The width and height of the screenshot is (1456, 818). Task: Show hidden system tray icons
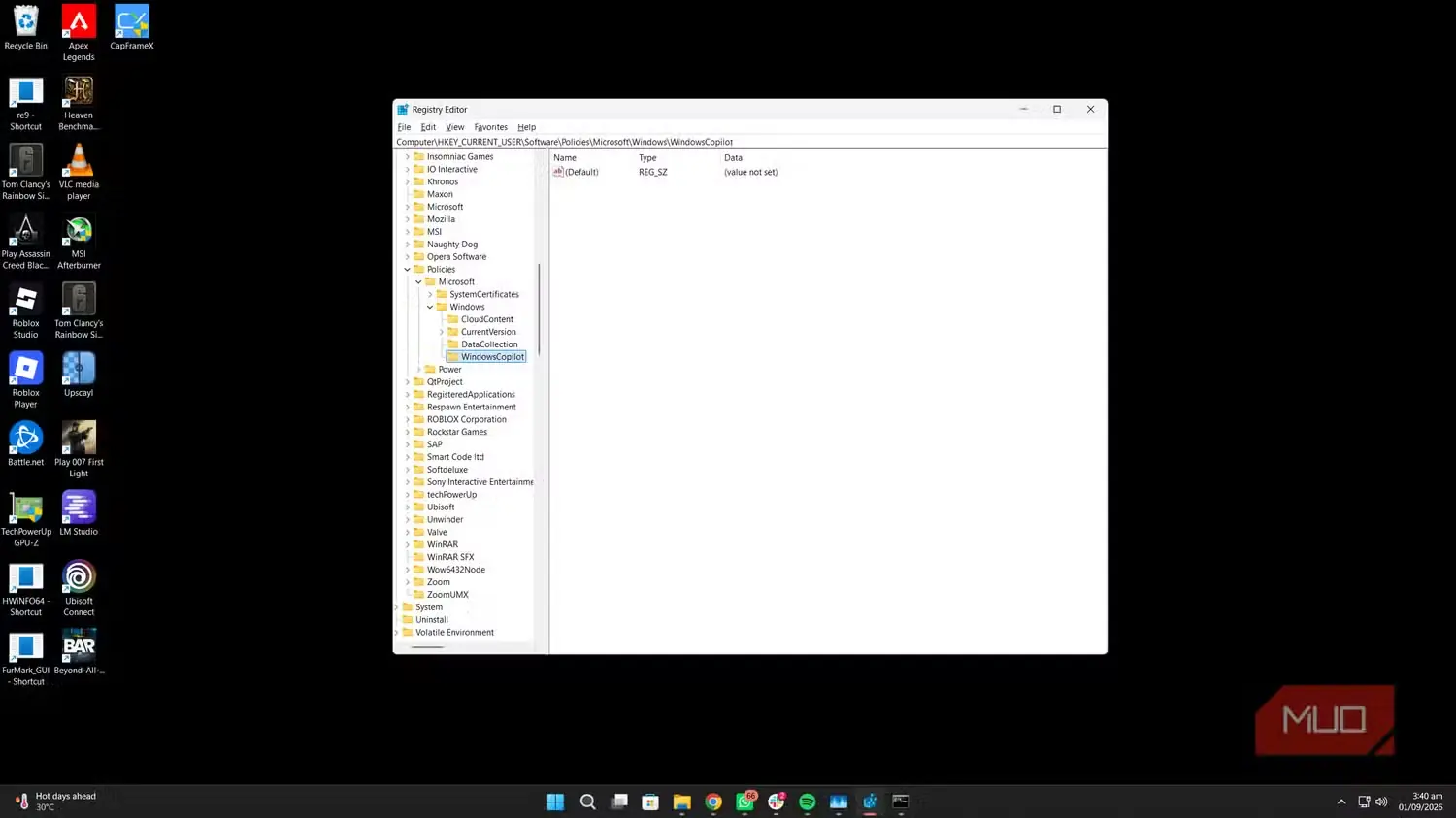click(1341, 802)
